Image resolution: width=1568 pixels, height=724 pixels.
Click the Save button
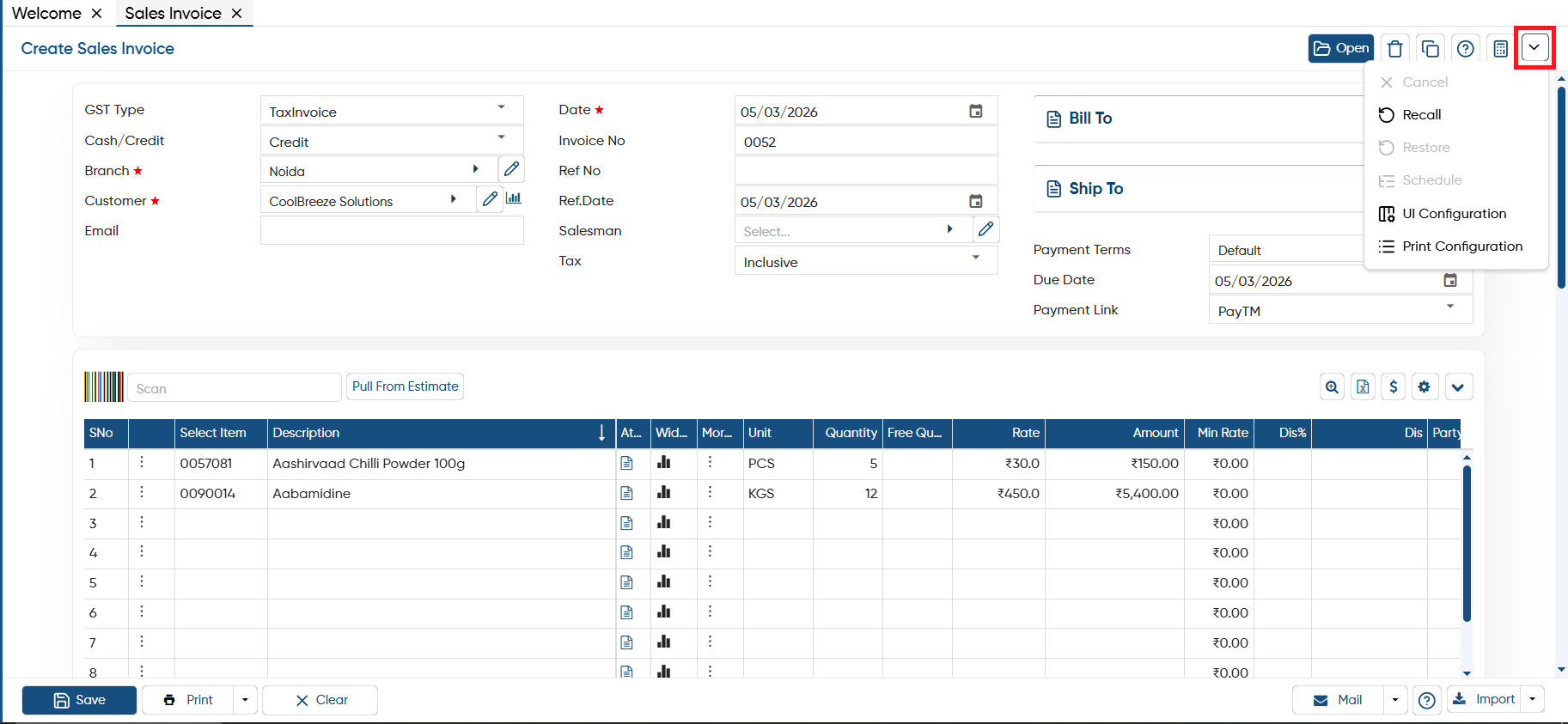pos(79,700)
